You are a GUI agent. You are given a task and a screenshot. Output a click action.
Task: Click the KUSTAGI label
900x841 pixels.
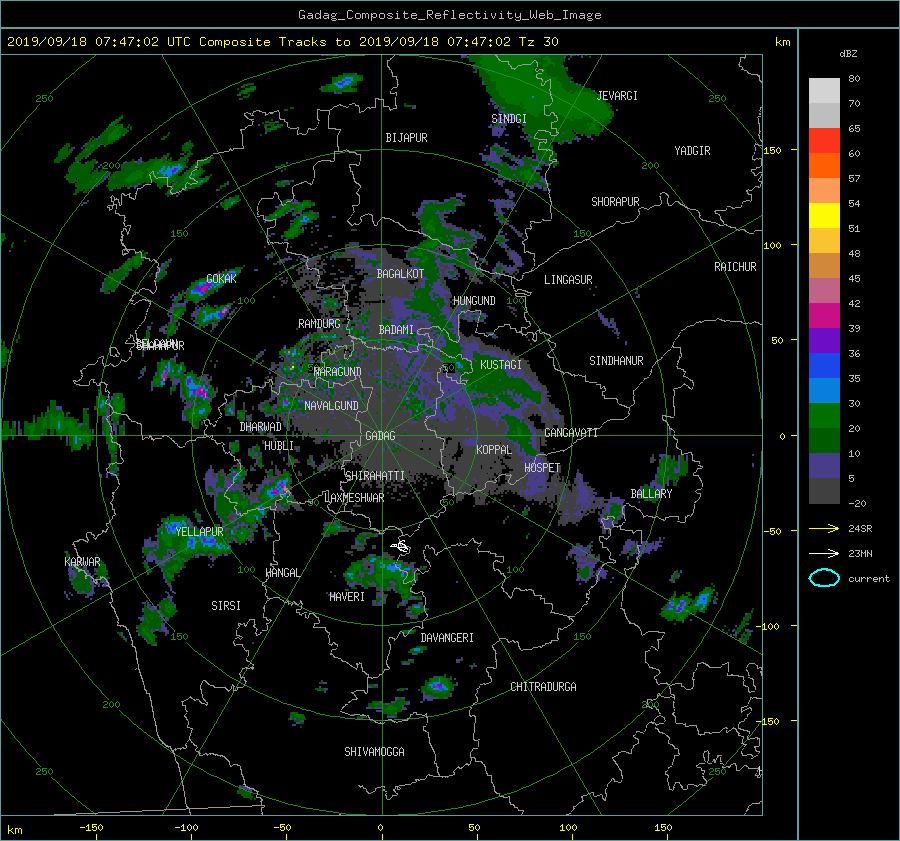501,365
